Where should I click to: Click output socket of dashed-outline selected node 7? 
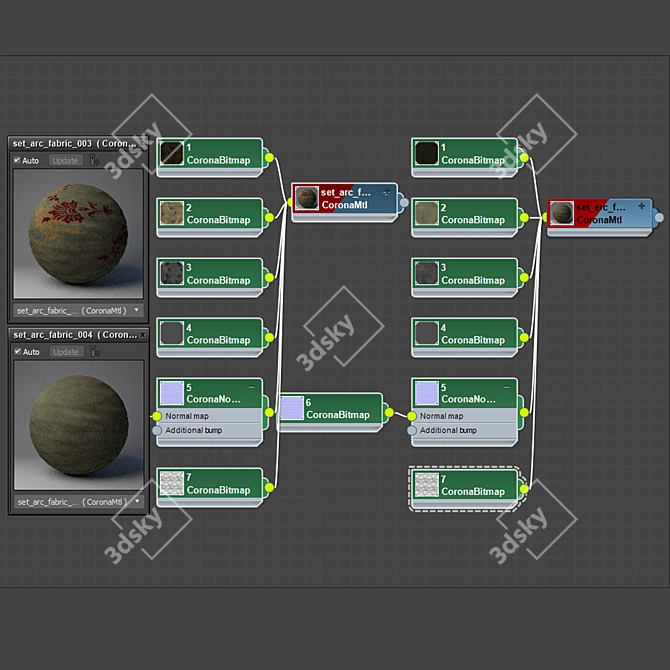click(x=524, y=489)
